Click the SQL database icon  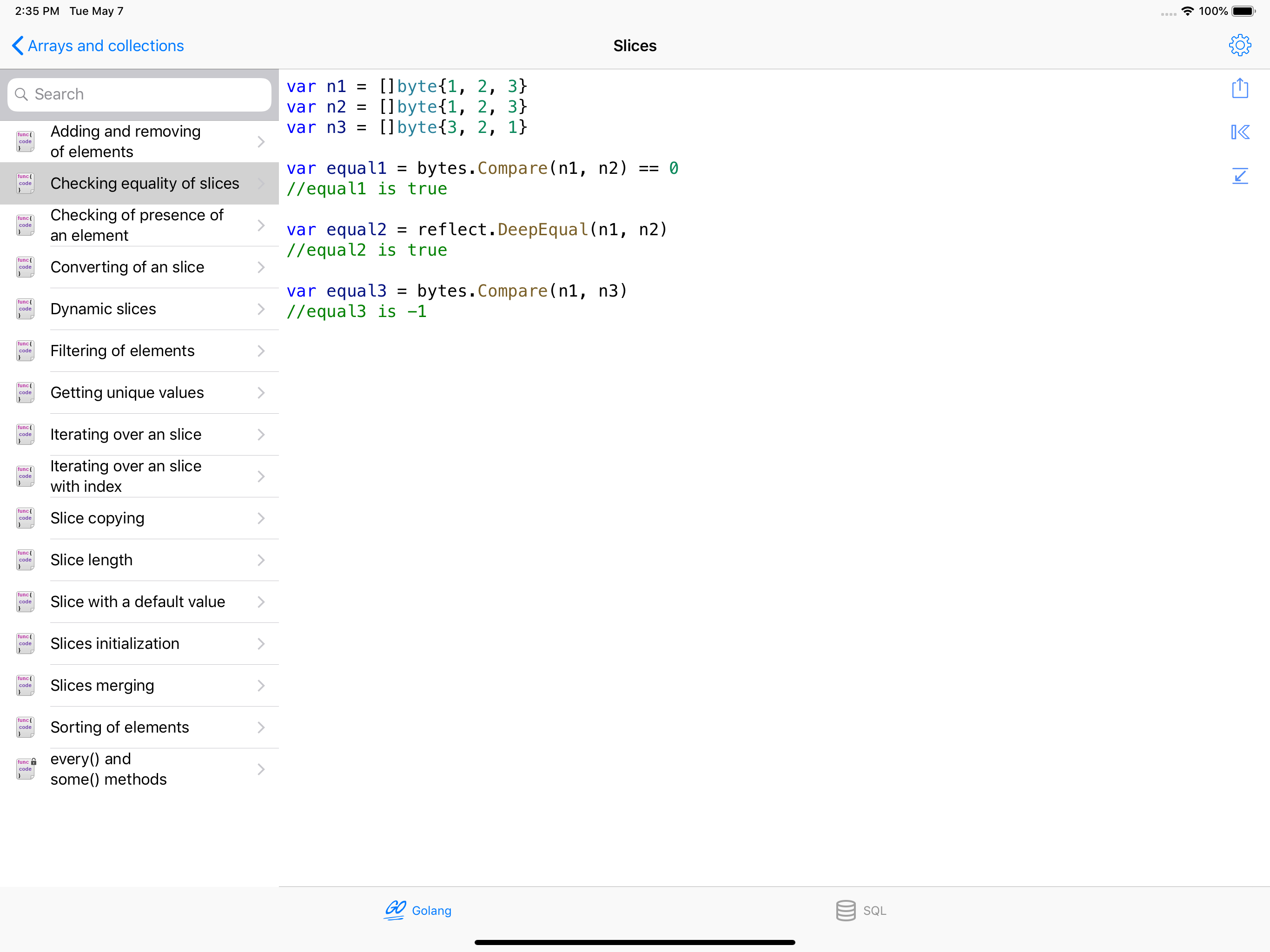coord(845,910)
